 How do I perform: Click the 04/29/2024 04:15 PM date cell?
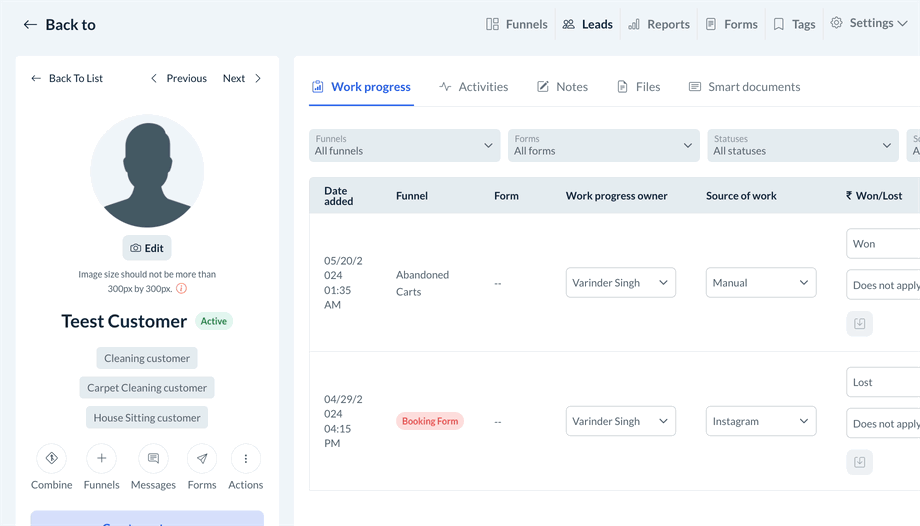tap(343, 421)
